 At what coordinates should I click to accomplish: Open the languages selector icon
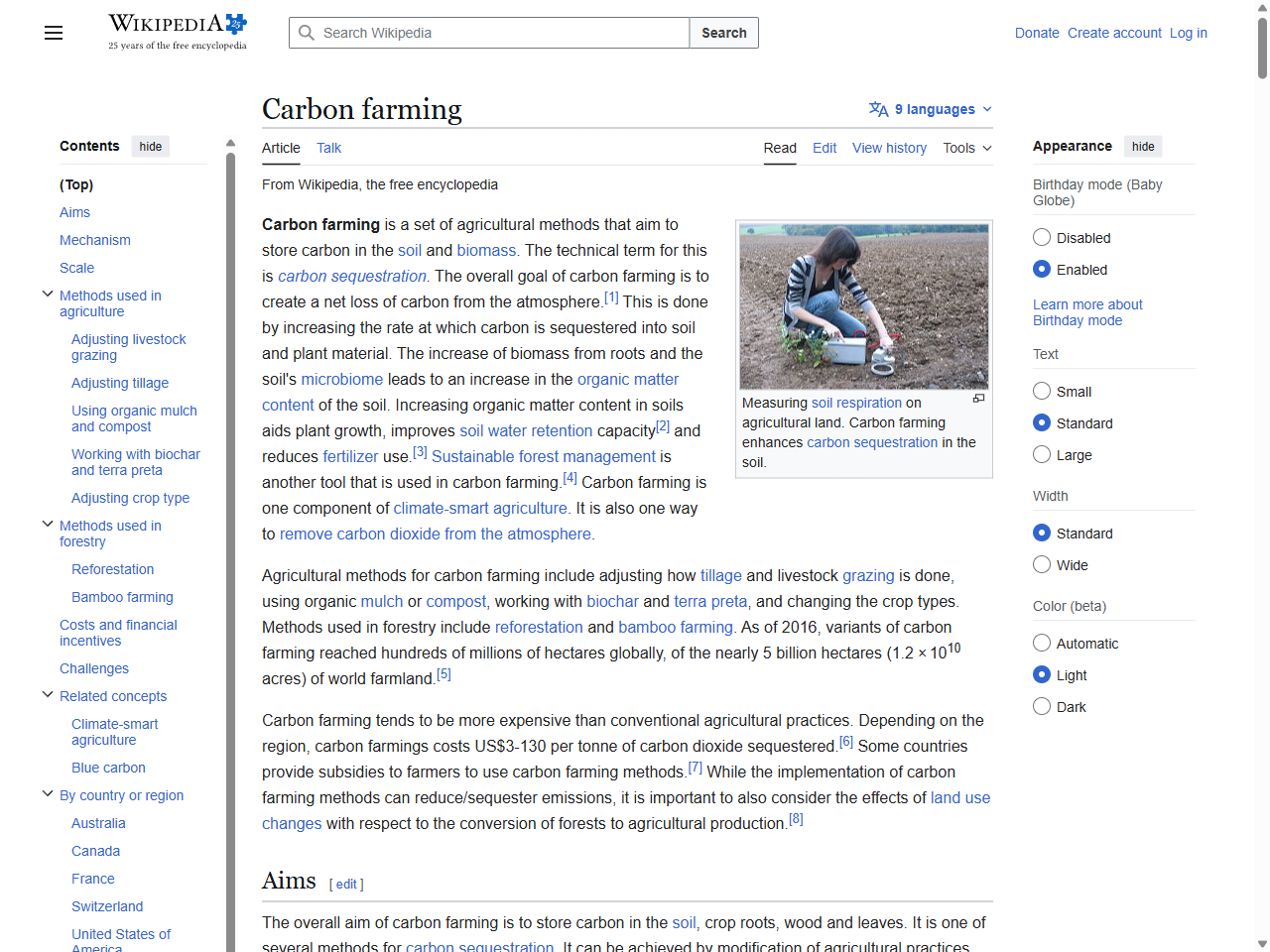click(877, 109)
